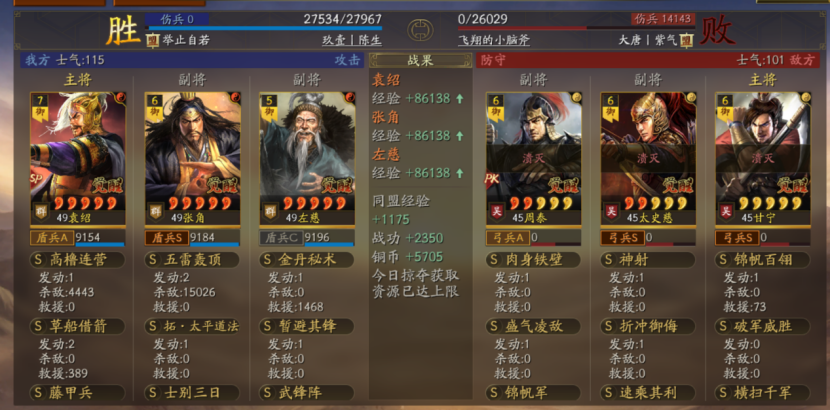Viewport: 830px width, 410px height.
Task: Select the 金丹秘术 skill entry
Action: [x=307, y=260]
